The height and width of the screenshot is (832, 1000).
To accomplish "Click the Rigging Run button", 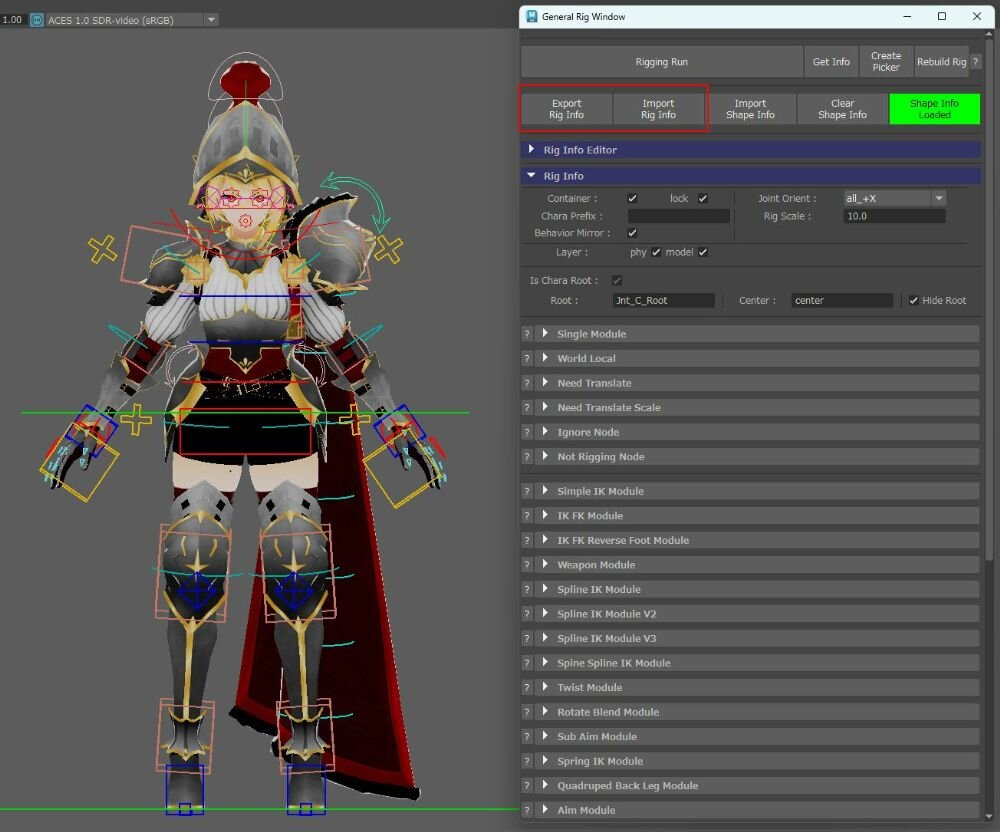I will [x=662, y=62].
